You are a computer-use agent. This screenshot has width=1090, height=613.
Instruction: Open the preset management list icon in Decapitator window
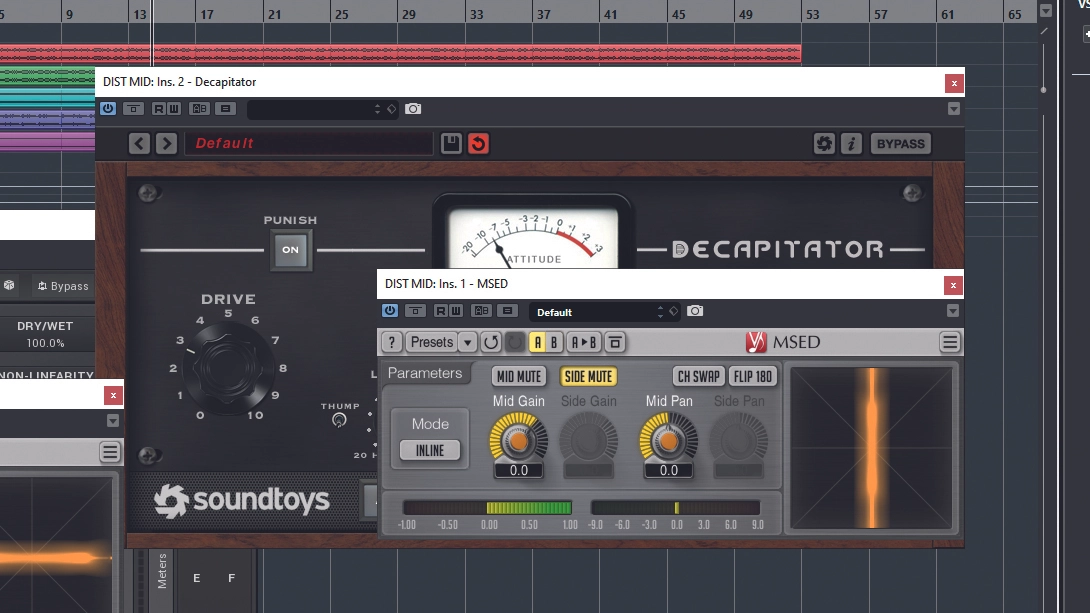pos(225,108)
